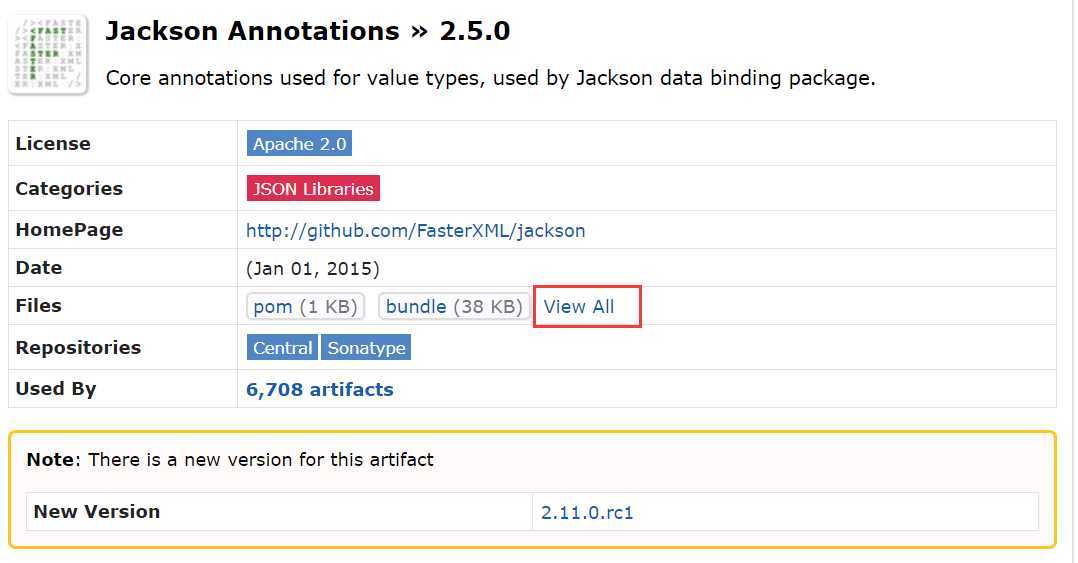Show the 6,708 artifacts usage list
The height and width of the screenshot is (563, 1078).
[x=320, y=389]
